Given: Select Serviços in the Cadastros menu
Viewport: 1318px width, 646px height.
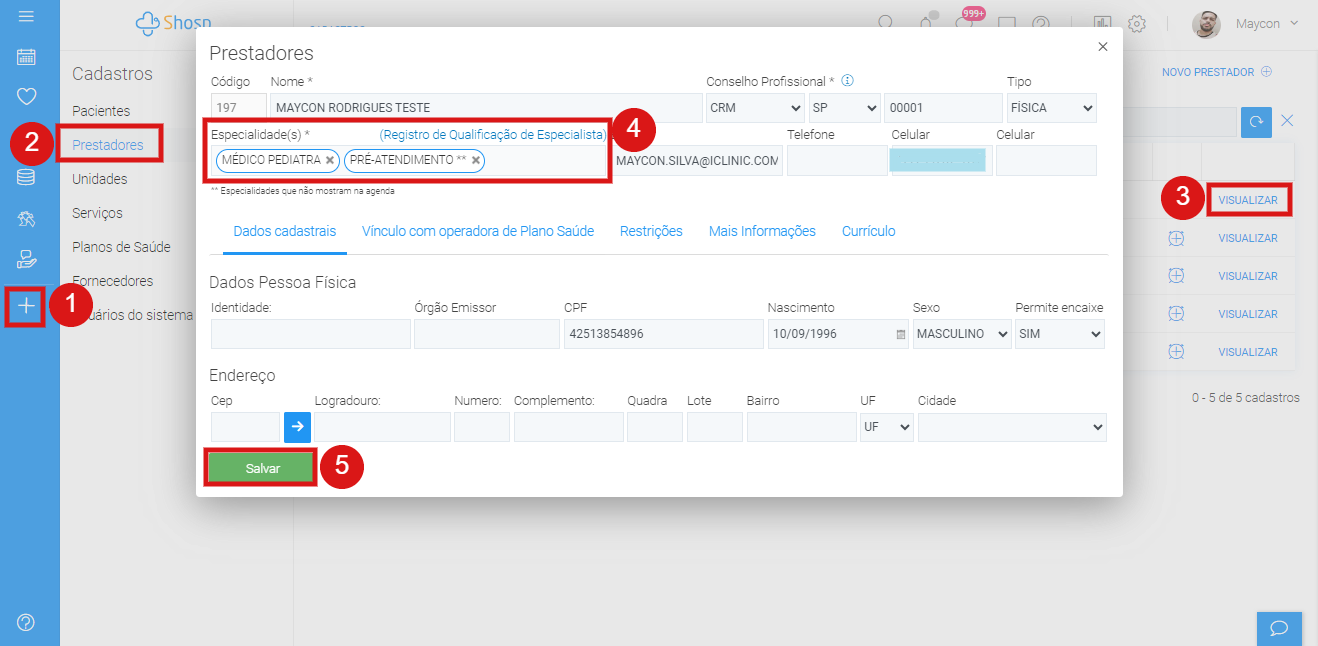Looking at the screenshot, I should point(97,213).
